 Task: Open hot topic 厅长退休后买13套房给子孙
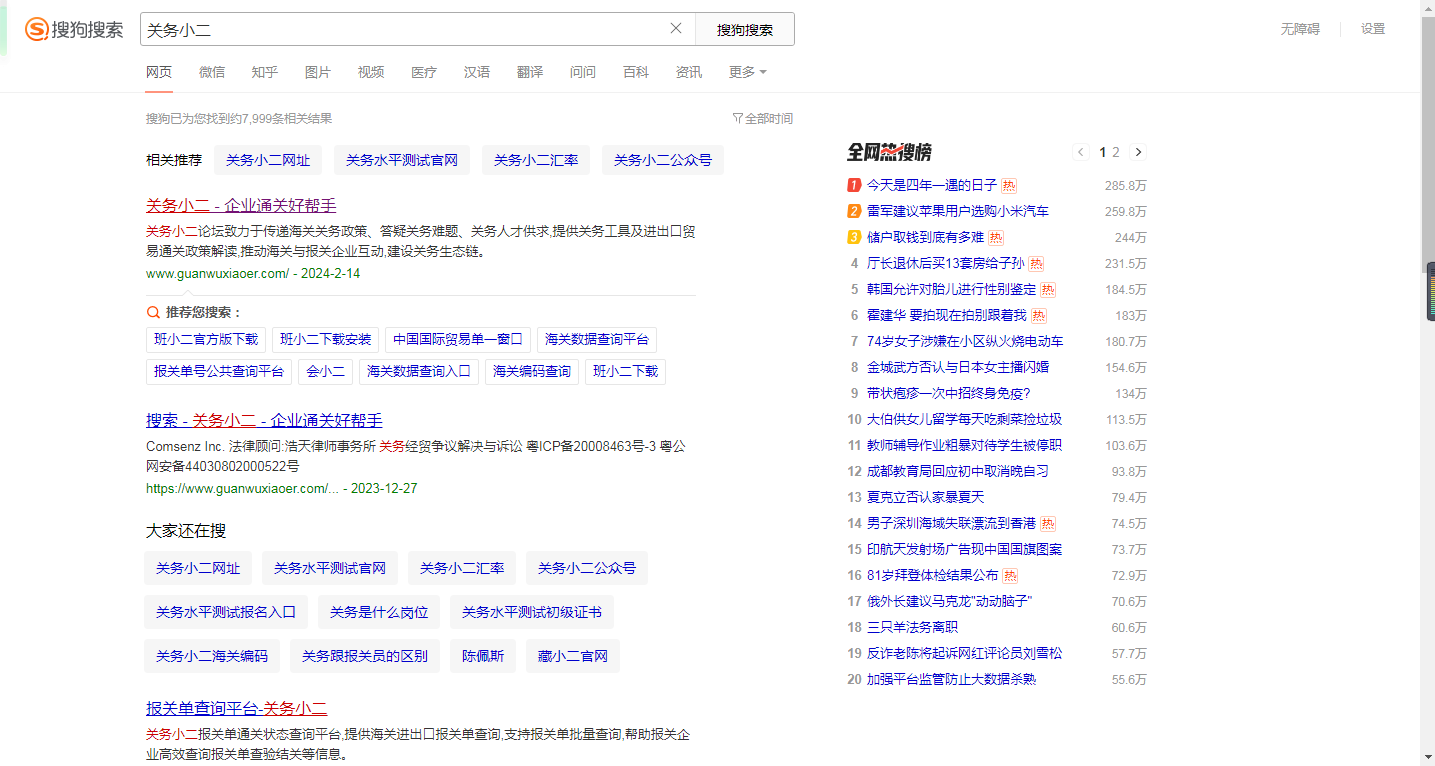[945, 263]
